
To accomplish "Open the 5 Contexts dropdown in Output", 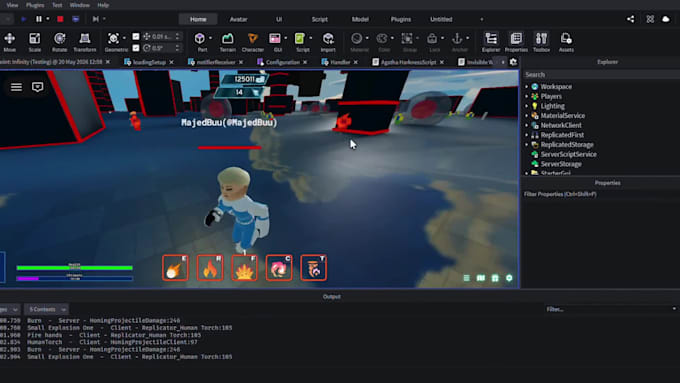I will [46, 309].
